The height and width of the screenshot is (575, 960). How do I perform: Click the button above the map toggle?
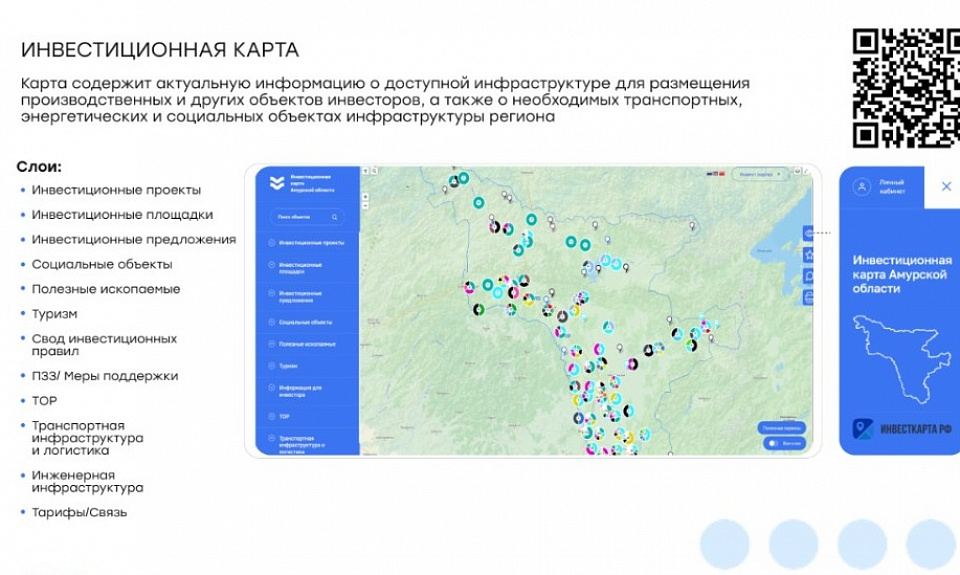780,427
